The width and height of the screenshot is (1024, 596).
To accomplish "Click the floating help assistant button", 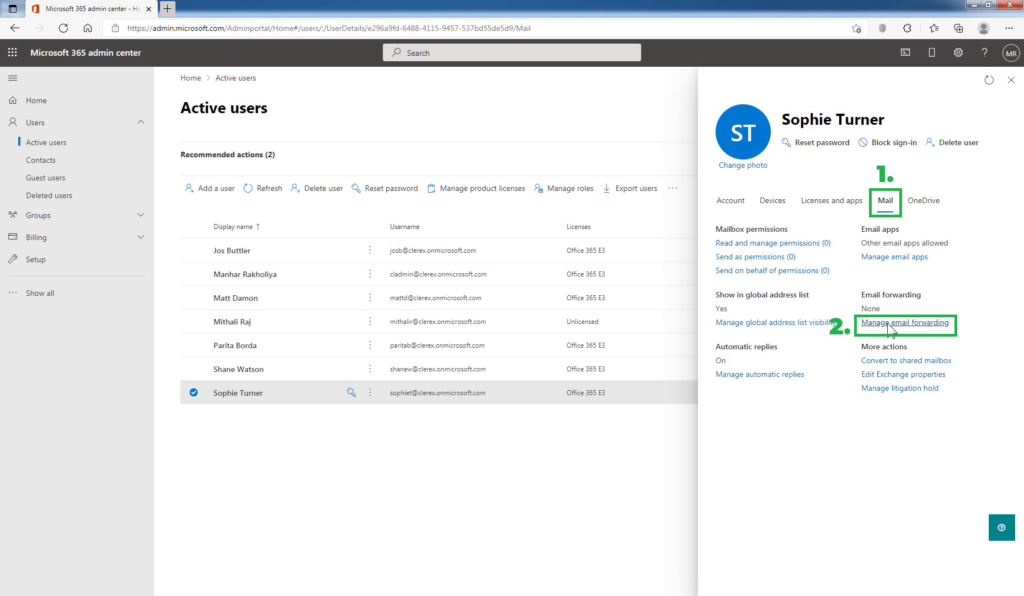I will click(x=1001, y=527).
